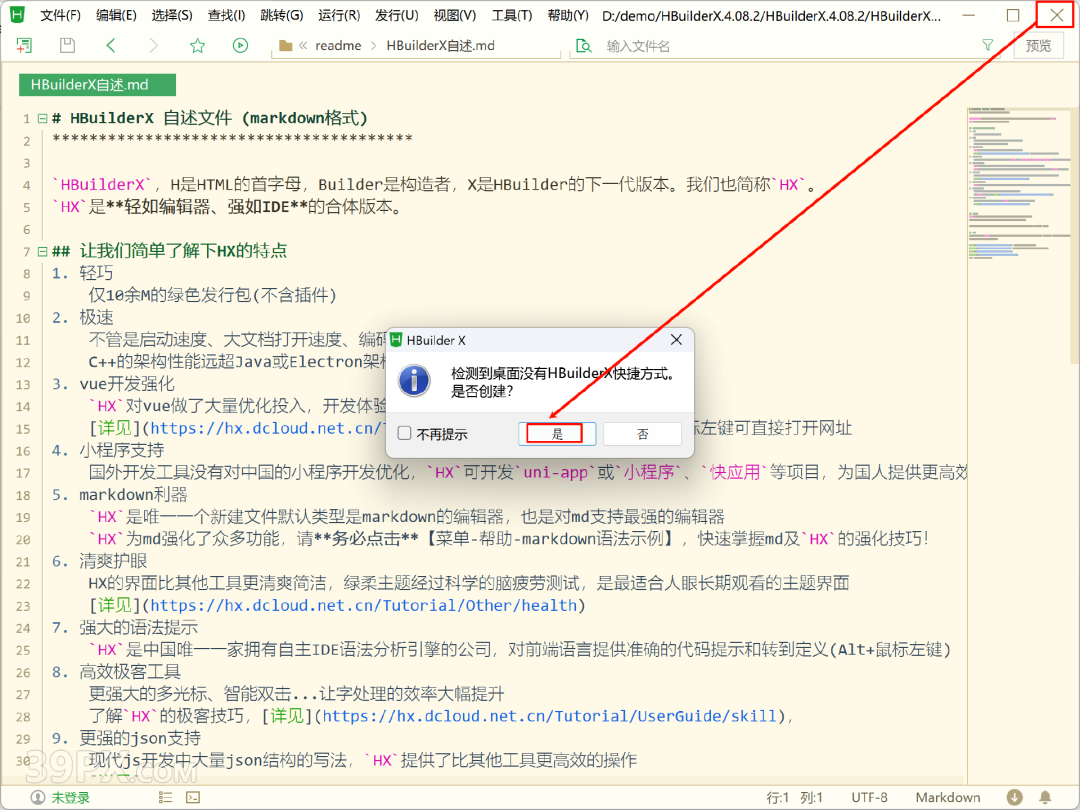Viewport: 1080px width, 810px height.
Task: Click the outline list icon in the status bar
Action: coord(165,797)
